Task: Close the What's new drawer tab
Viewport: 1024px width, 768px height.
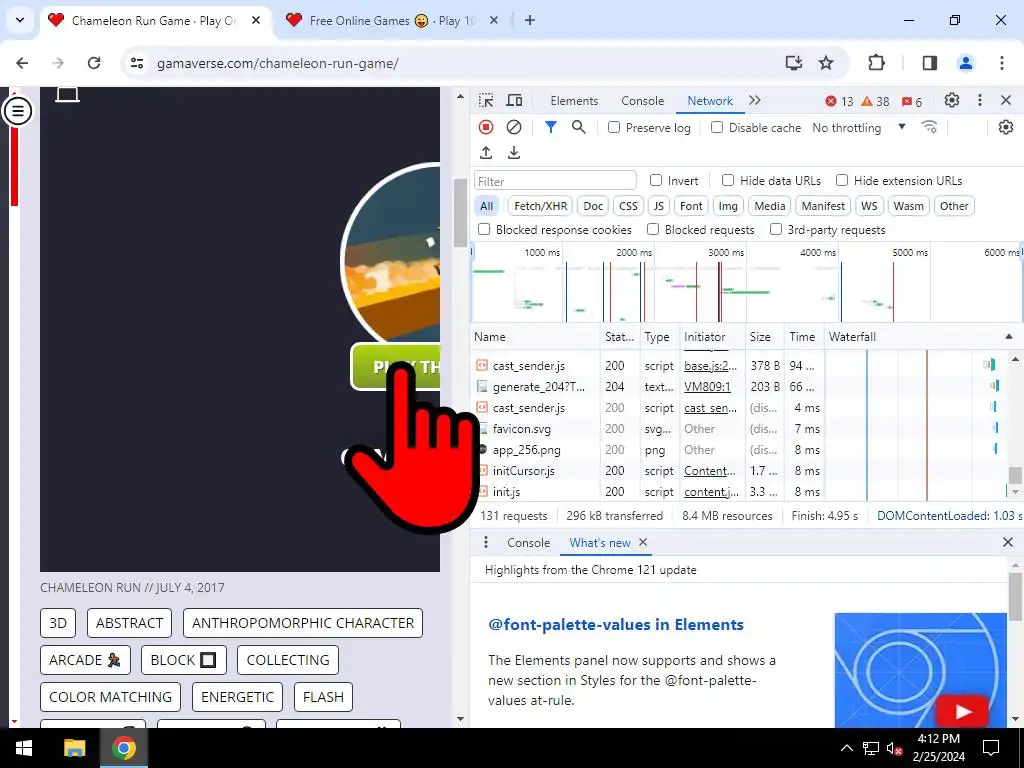Action: [643, 543]
